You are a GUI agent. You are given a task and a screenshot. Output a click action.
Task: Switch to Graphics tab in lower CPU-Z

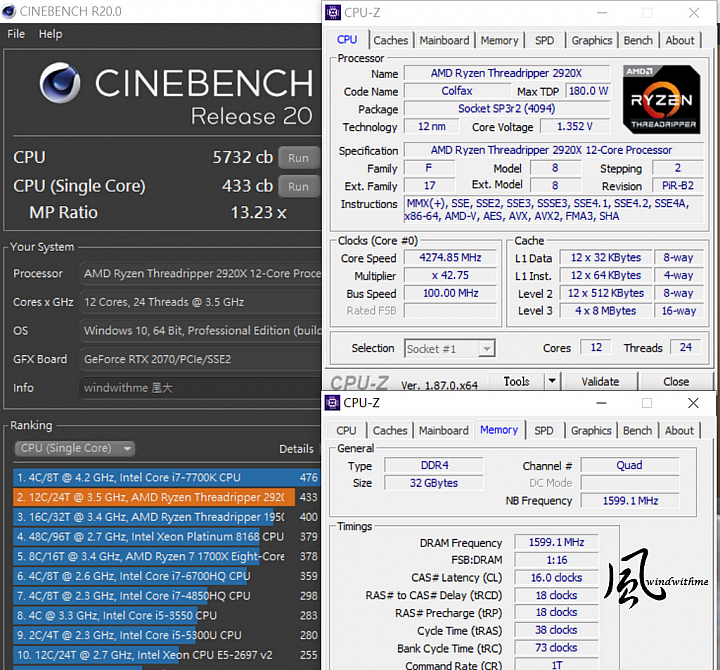point(591,431)
